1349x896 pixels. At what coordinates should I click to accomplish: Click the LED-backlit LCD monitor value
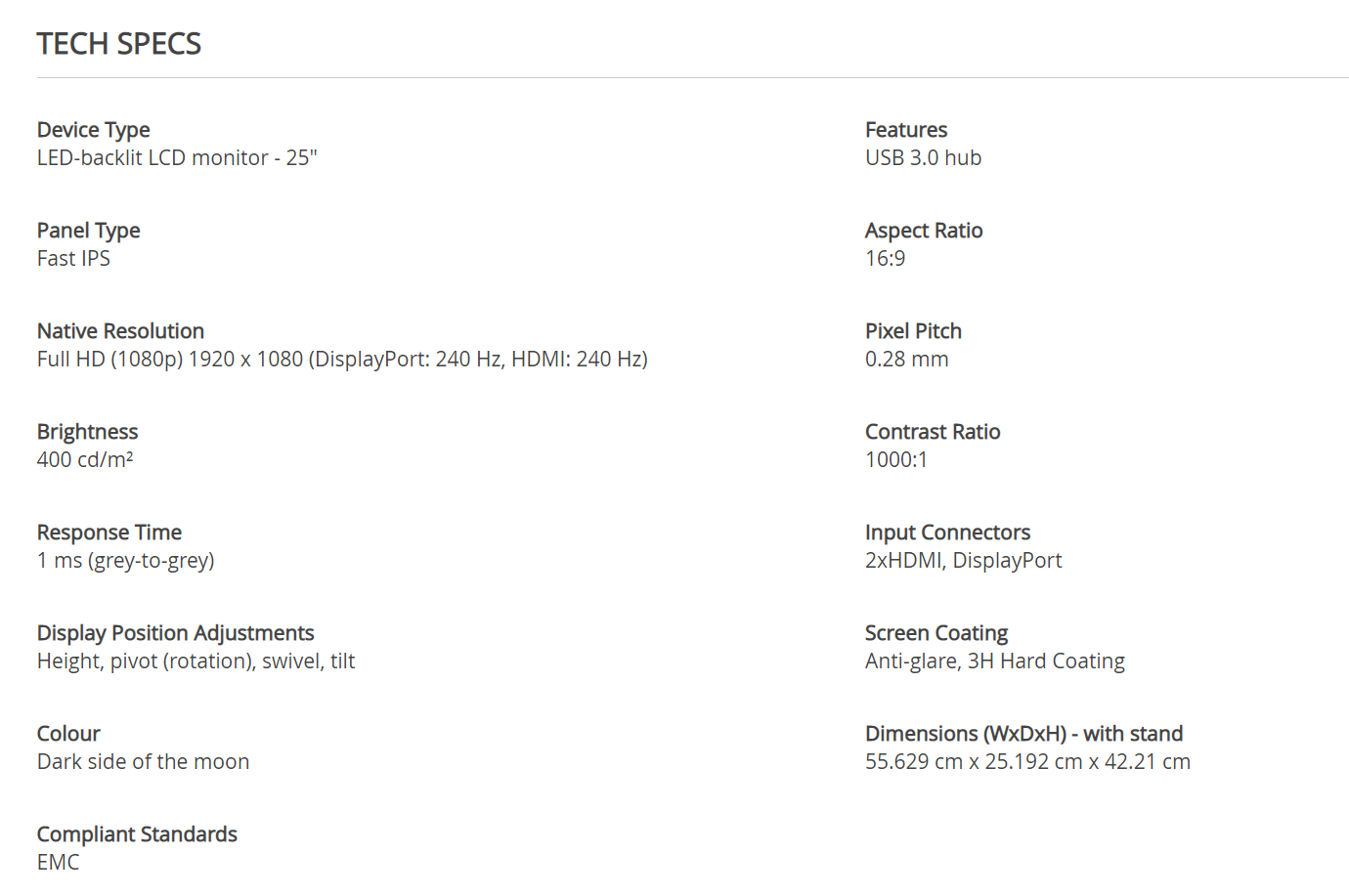tap(177, 158)
